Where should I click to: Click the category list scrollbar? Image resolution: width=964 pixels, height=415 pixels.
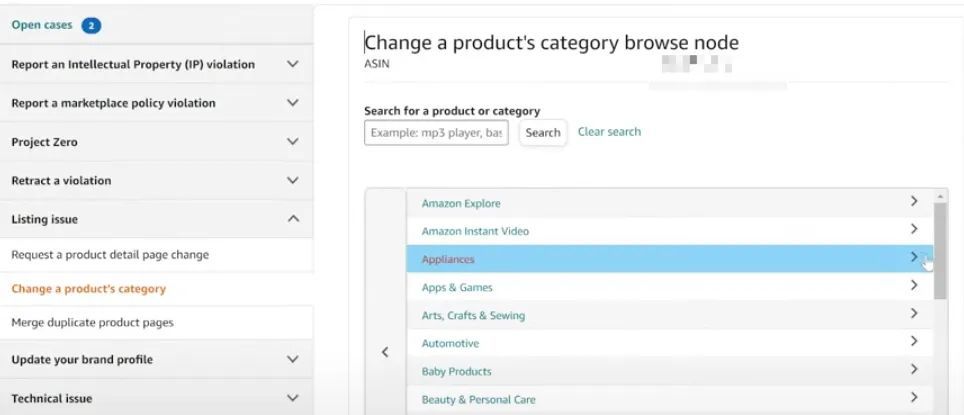click(x=940, y=250)
